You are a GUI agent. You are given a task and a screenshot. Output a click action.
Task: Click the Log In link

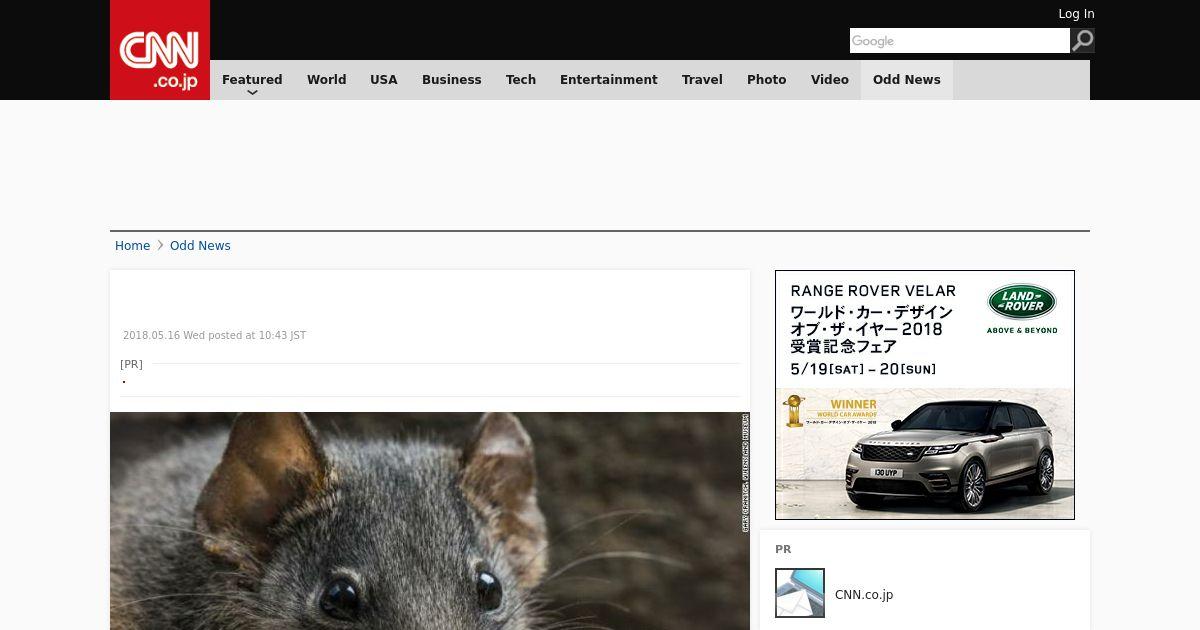(1076, 14)
